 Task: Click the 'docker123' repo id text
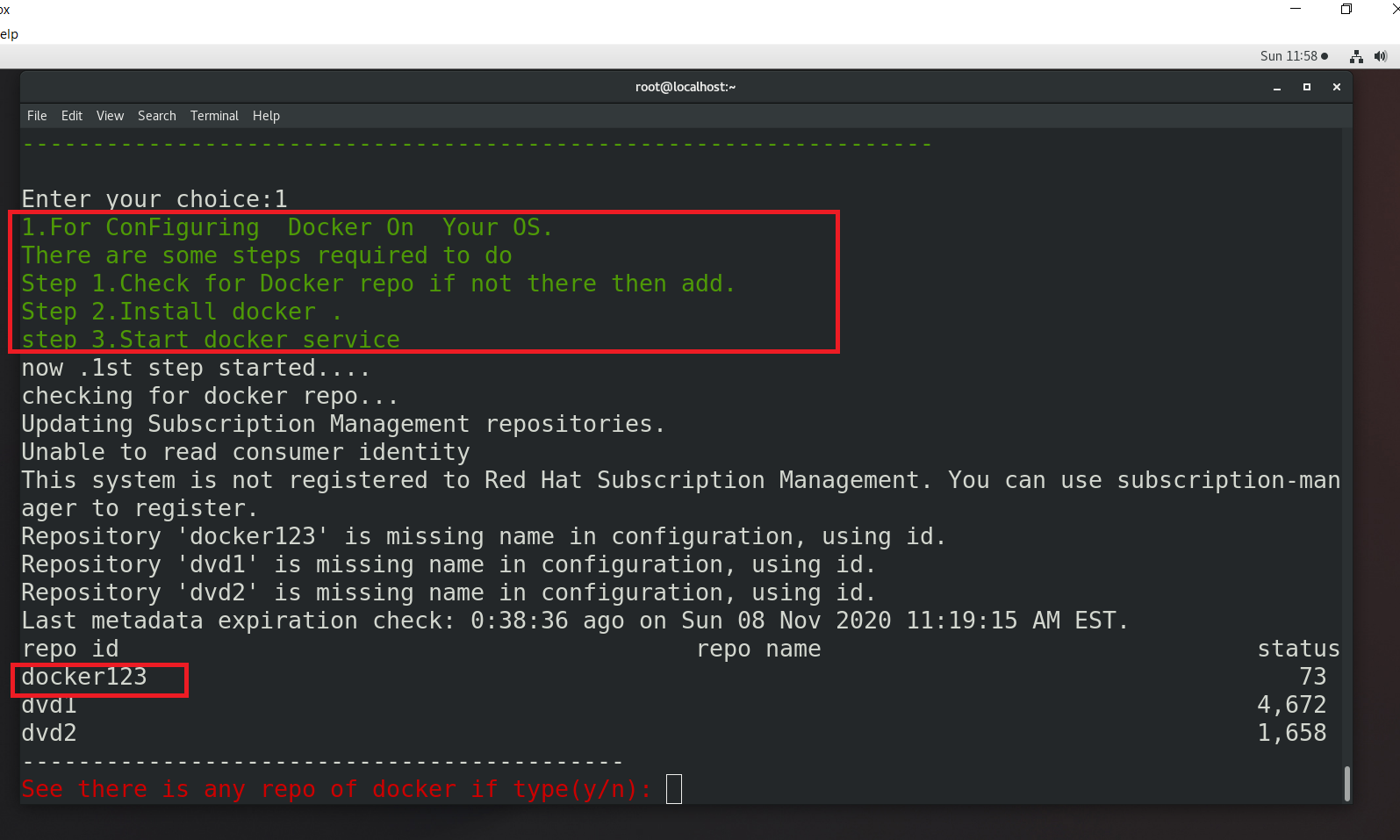coord(84,677)
